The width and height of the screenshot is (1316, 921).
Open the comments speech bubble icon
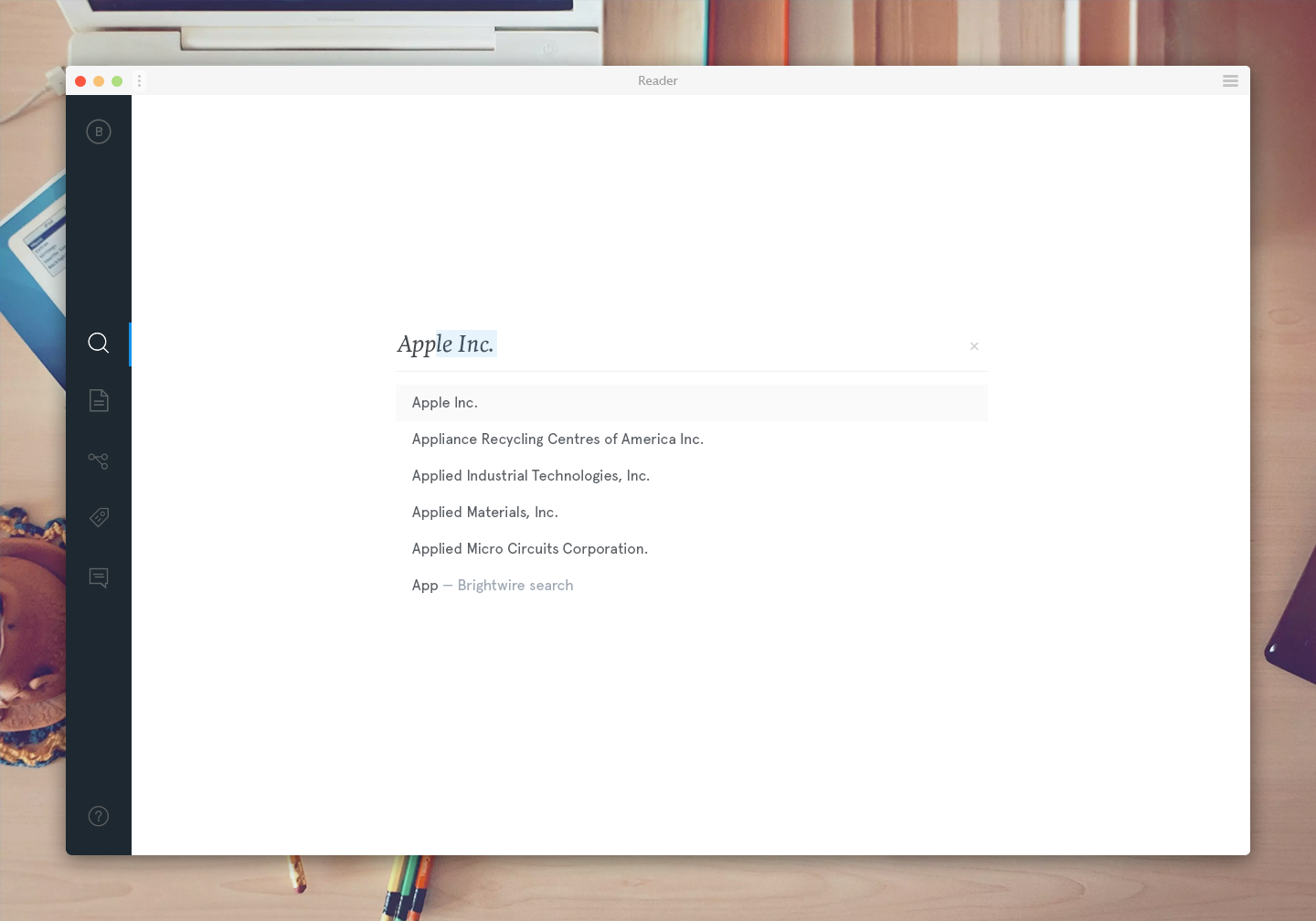pyautogui.click(x=99, y=577)
